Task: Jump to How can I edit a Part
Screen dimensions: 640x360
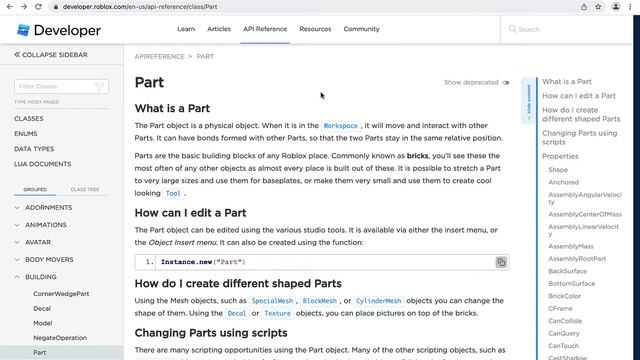Action: (579, 96)
